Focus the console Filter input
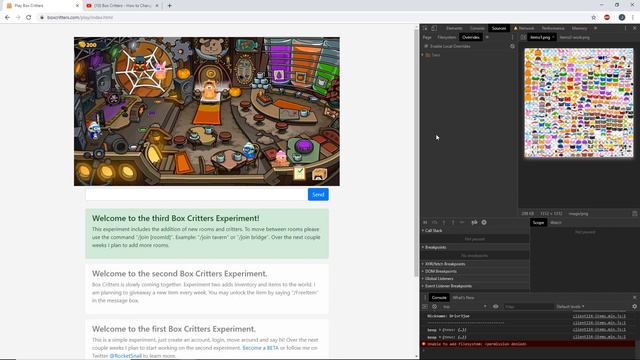 528,307
